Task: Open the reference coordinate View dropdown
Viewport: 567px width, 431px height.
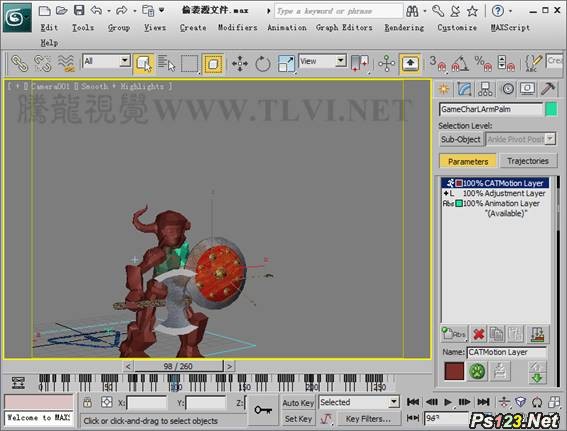Action: (322, 61)
